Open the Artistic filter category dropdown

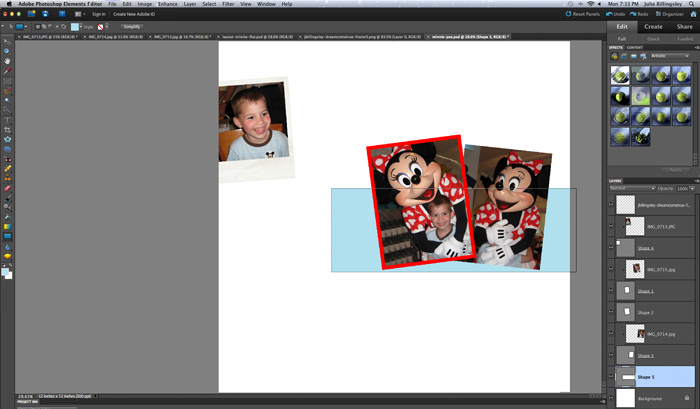pyautogui.click(x=669, y=56)
